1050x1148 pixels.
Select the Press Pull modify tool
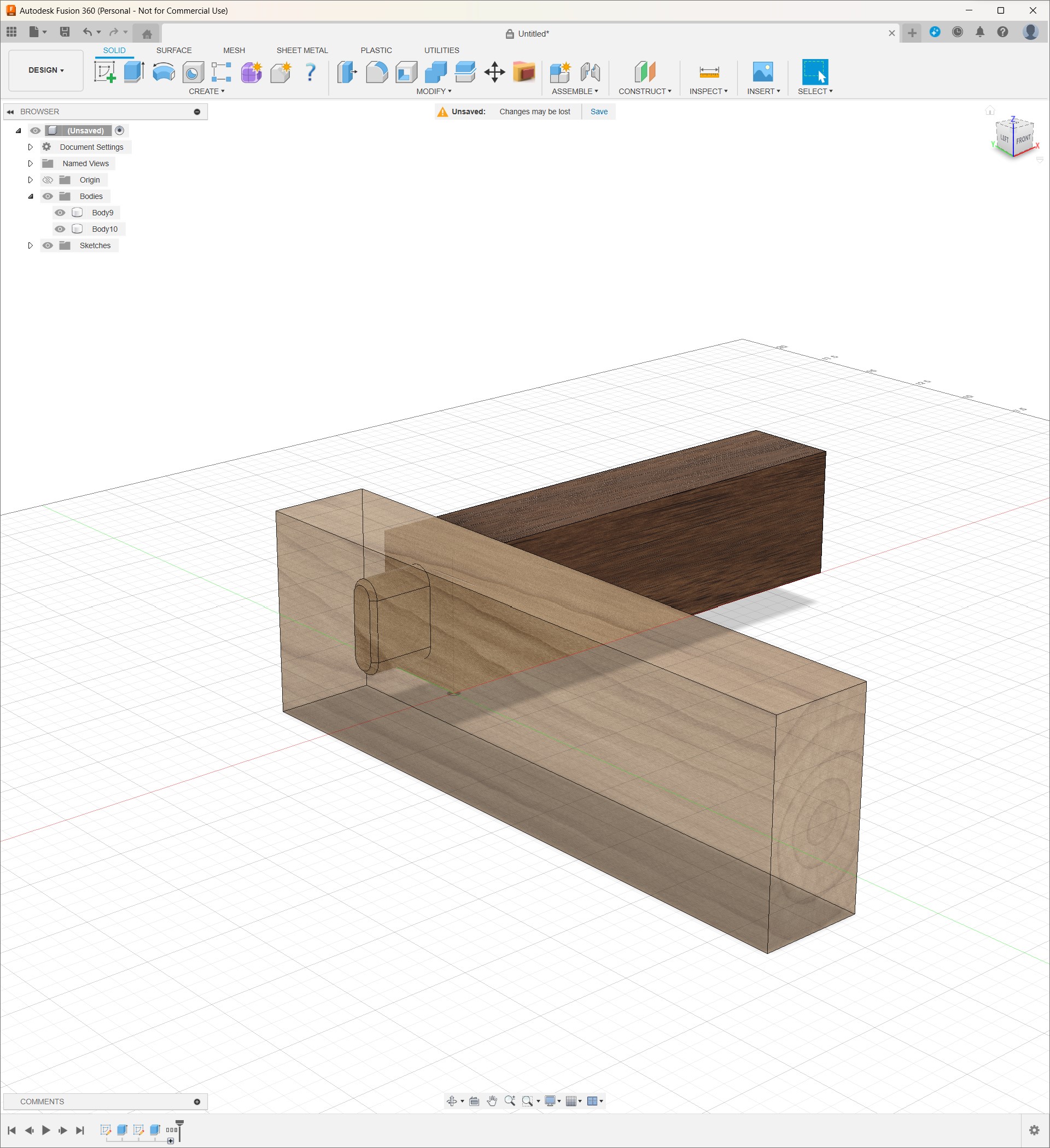(x=347, y=73)
